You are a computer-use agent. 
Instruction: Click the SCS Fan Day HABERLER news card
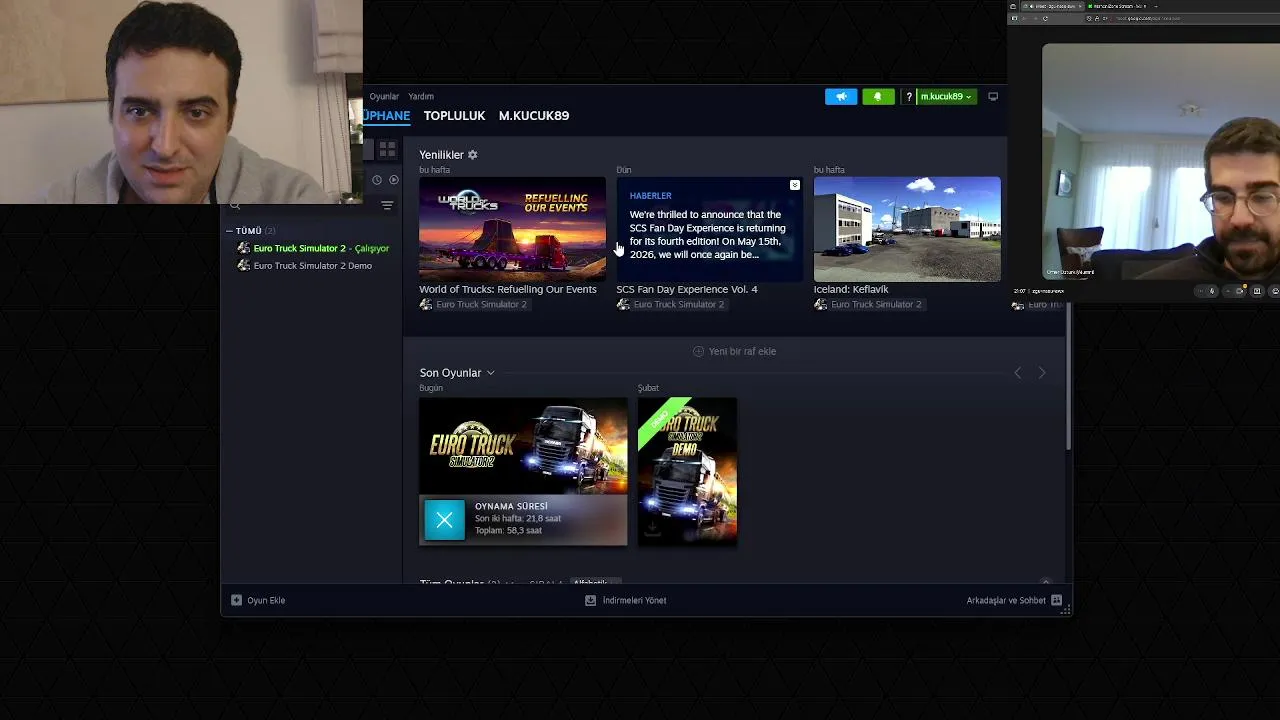click(x=709, y=229)
